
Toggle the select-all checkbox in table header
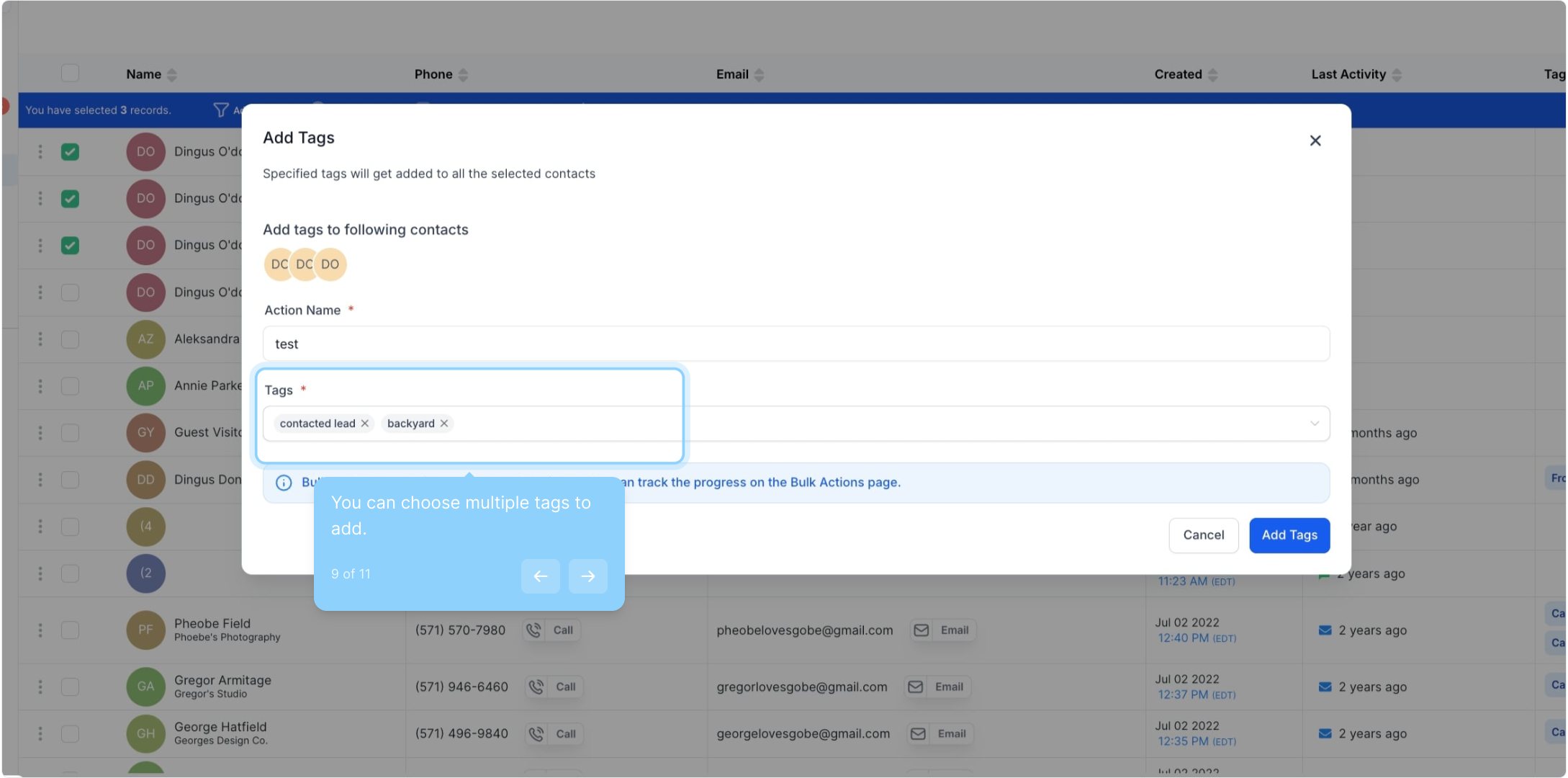tap(70, 73)
